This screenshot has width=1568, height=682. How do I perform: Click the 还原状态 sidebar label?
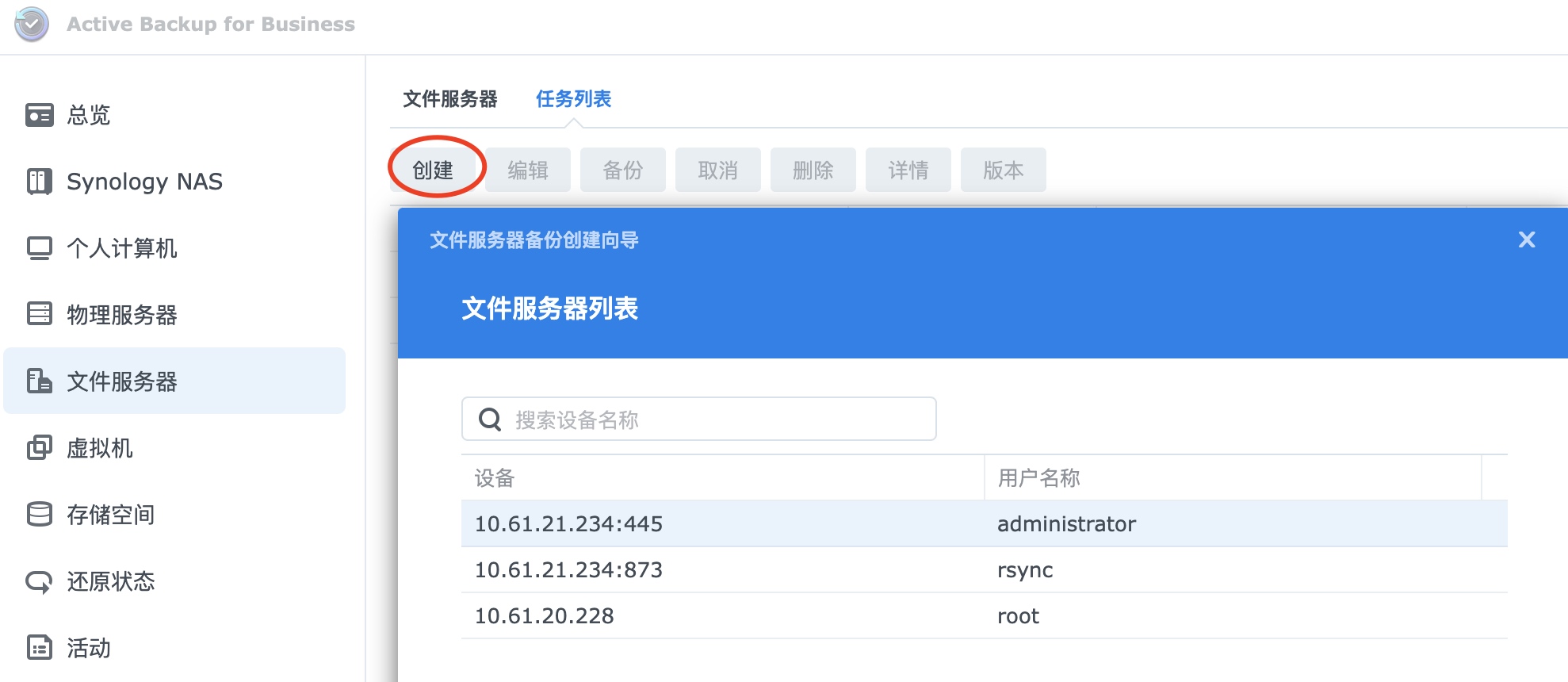[x=110, y=581]
